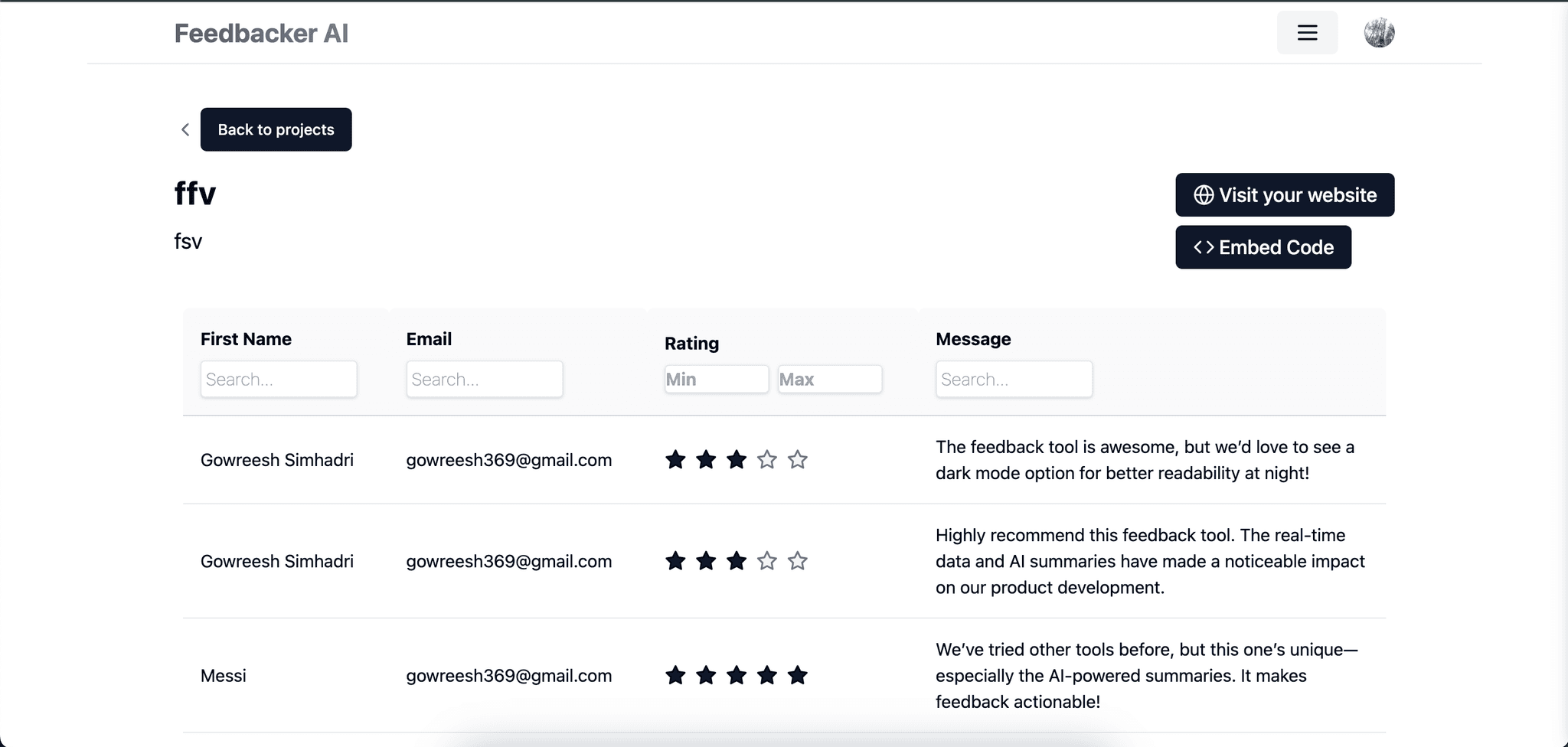
Task: Click the Email column header
Action: (429, 339)
